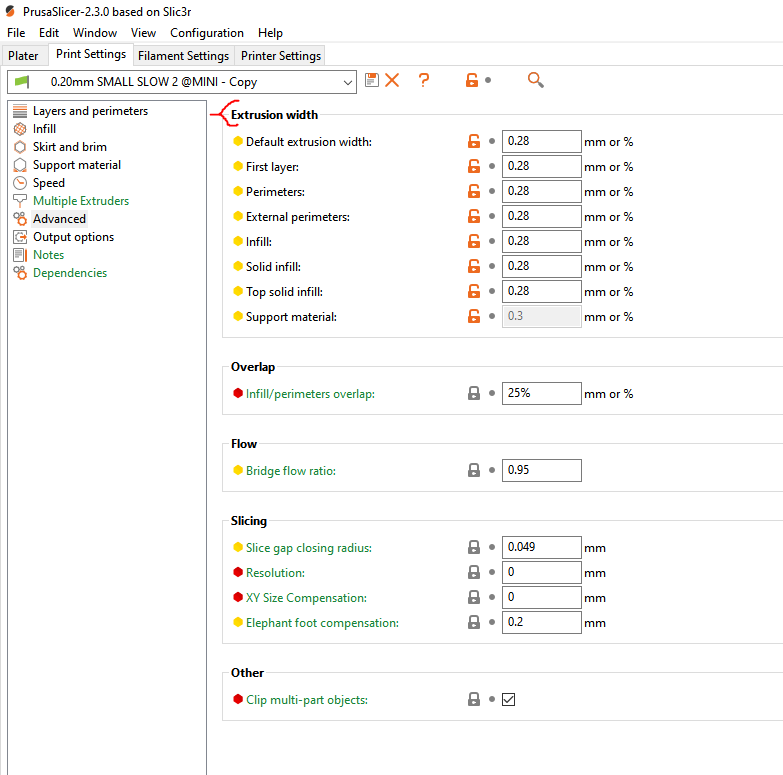Image resolution: width=783 pixels, height=775 pixels.
Task: Select Skirt and brim page
Action: point(70,147)
